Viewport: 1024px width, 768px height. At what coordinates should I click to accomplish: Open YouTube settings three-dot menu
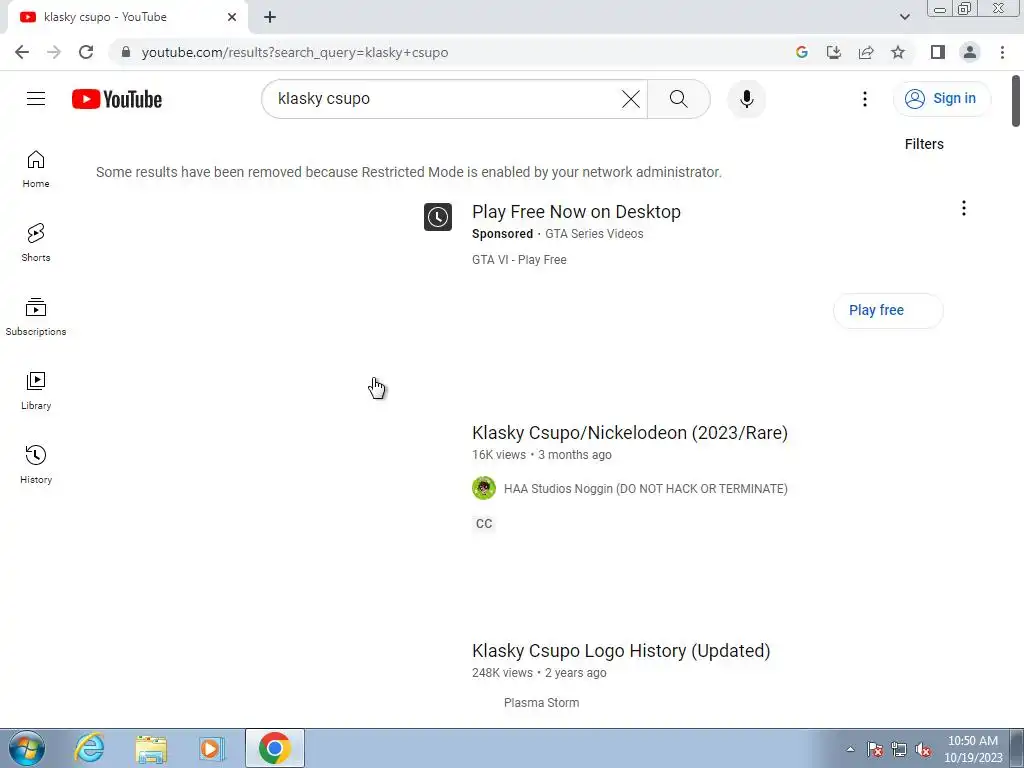pos(865,99)
